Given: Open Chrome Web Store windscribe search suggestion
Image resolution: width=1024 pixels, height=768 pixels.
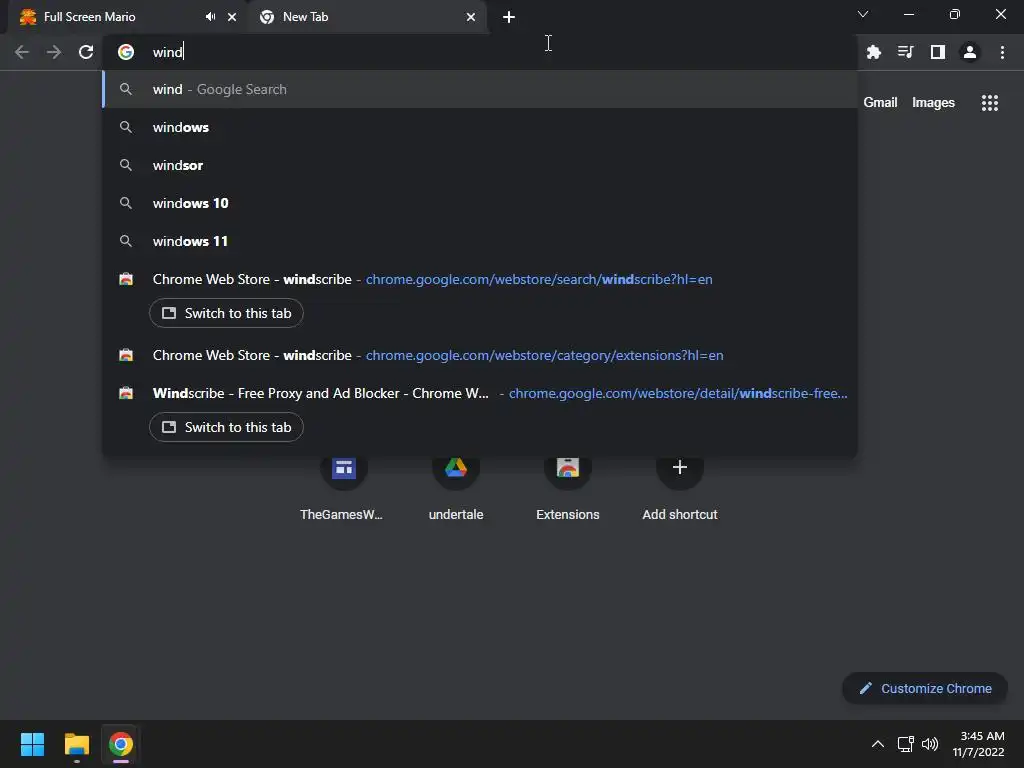Looking at the screenshot, I should point(480,280).
